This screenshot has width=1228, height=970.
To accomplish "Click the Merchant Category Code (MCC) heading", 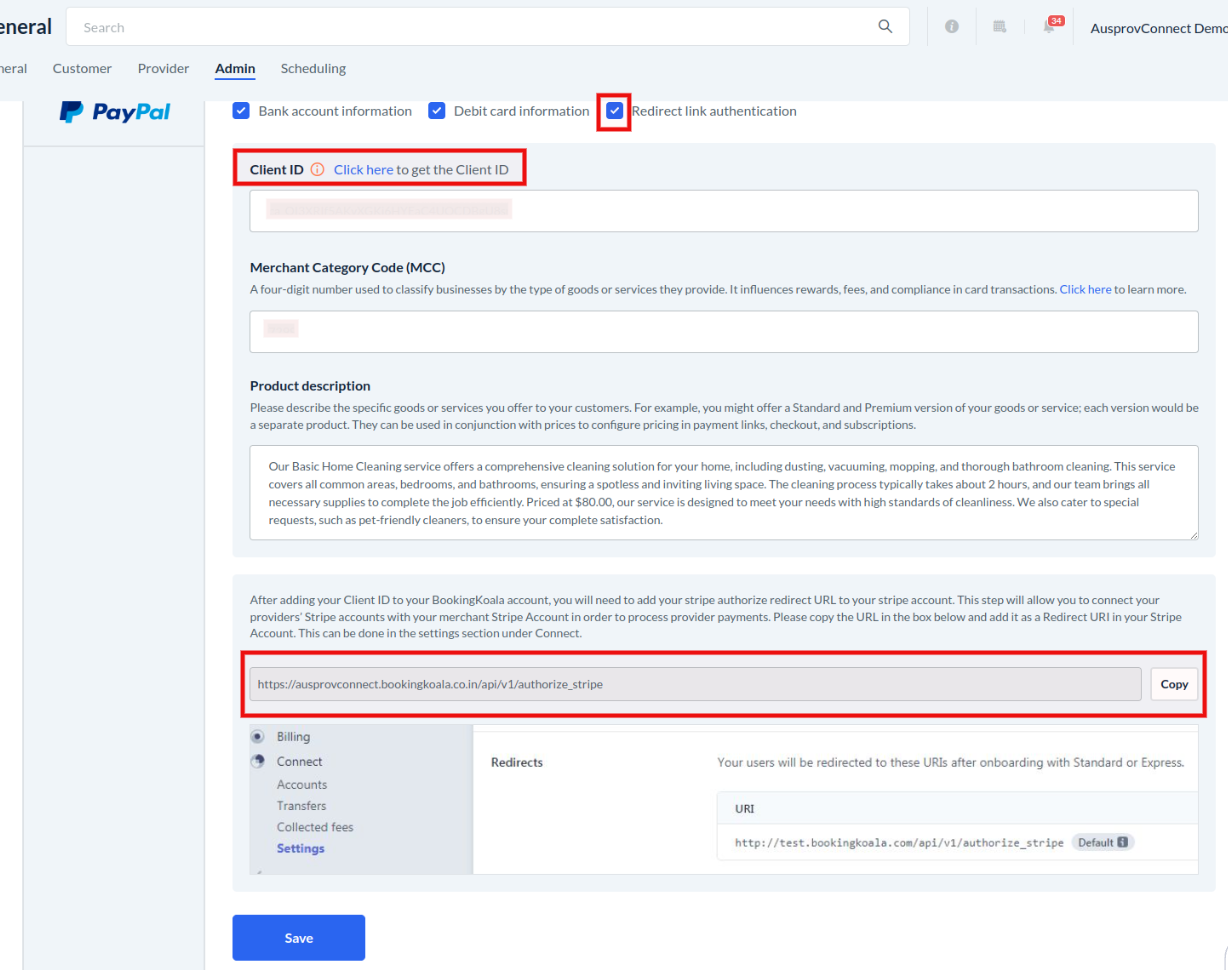I will (x=347, y=267).
